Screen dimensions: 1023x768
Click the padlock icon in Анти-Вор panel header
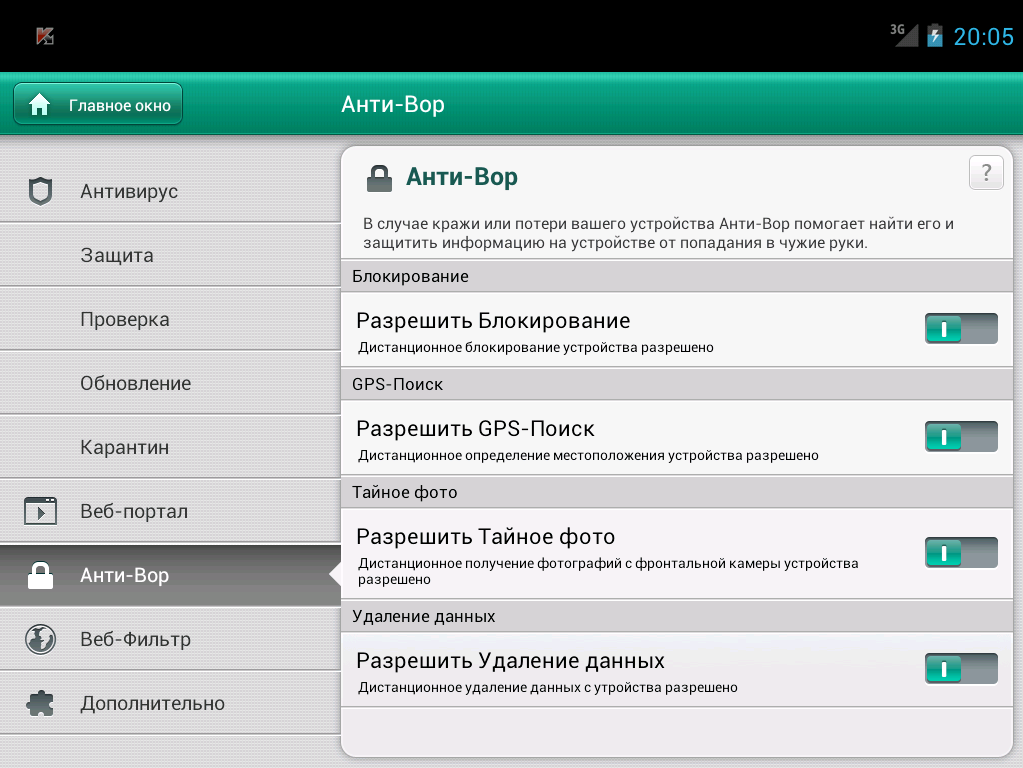pyautogui.click(x=379, y=178)
